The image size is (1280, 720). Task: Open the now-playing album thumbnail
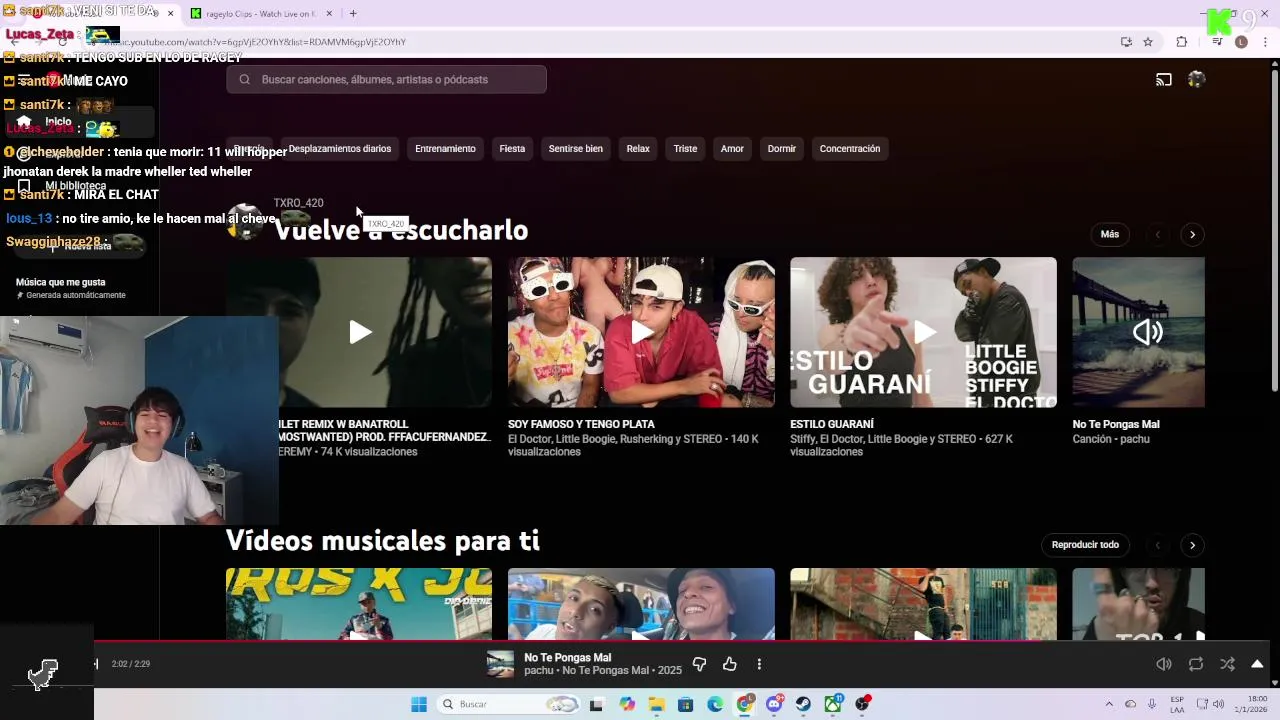click(x=500, y=664)
